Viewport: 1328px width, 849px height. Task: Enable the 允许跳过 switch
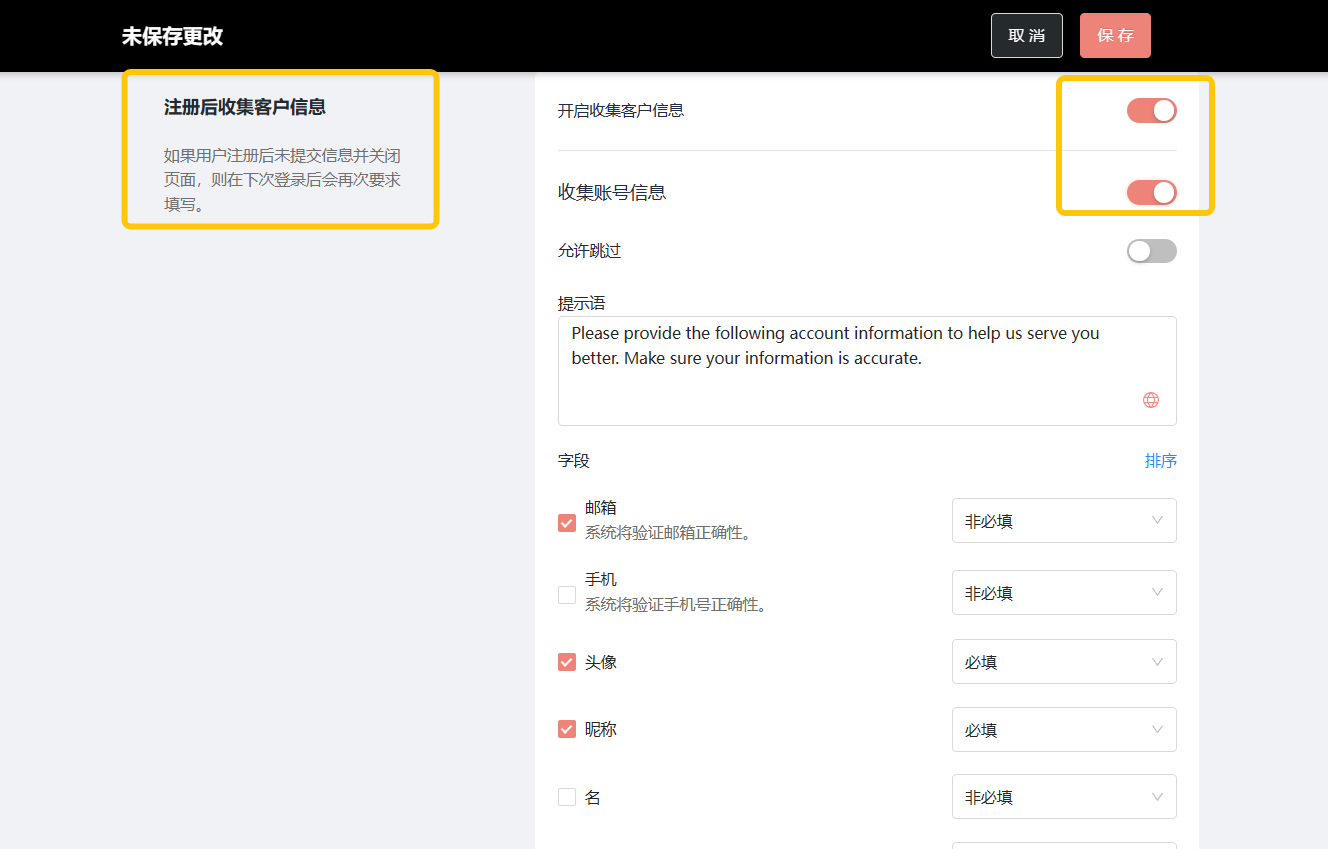[1152, 251]
